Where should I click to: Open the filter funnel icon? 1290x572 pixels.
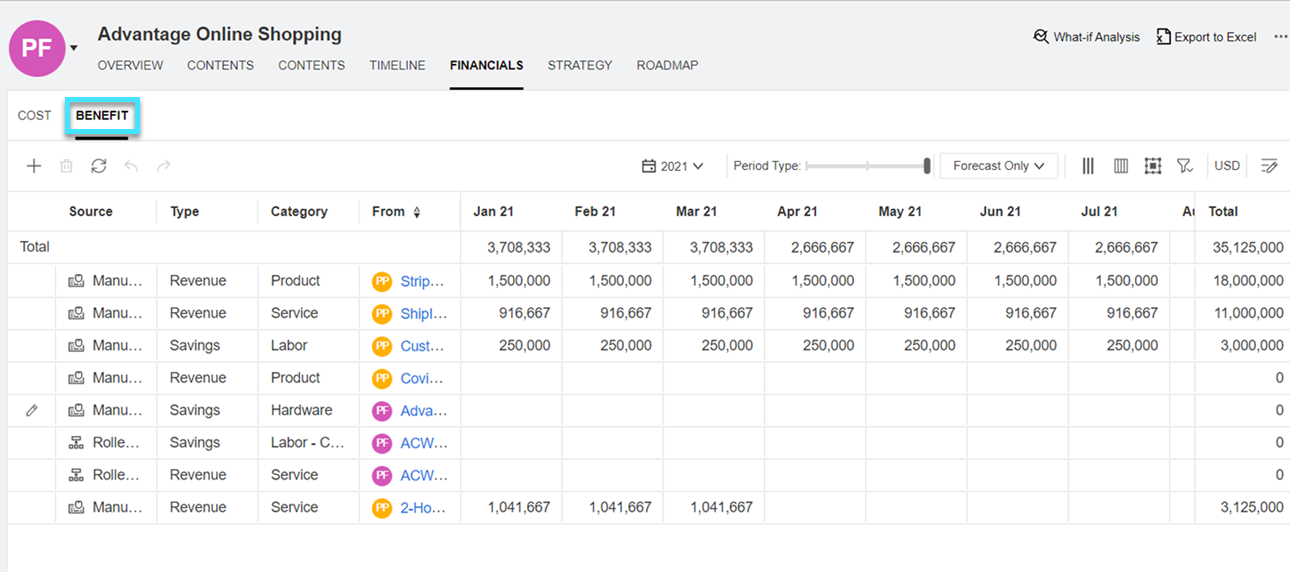tap(1185, 166)
